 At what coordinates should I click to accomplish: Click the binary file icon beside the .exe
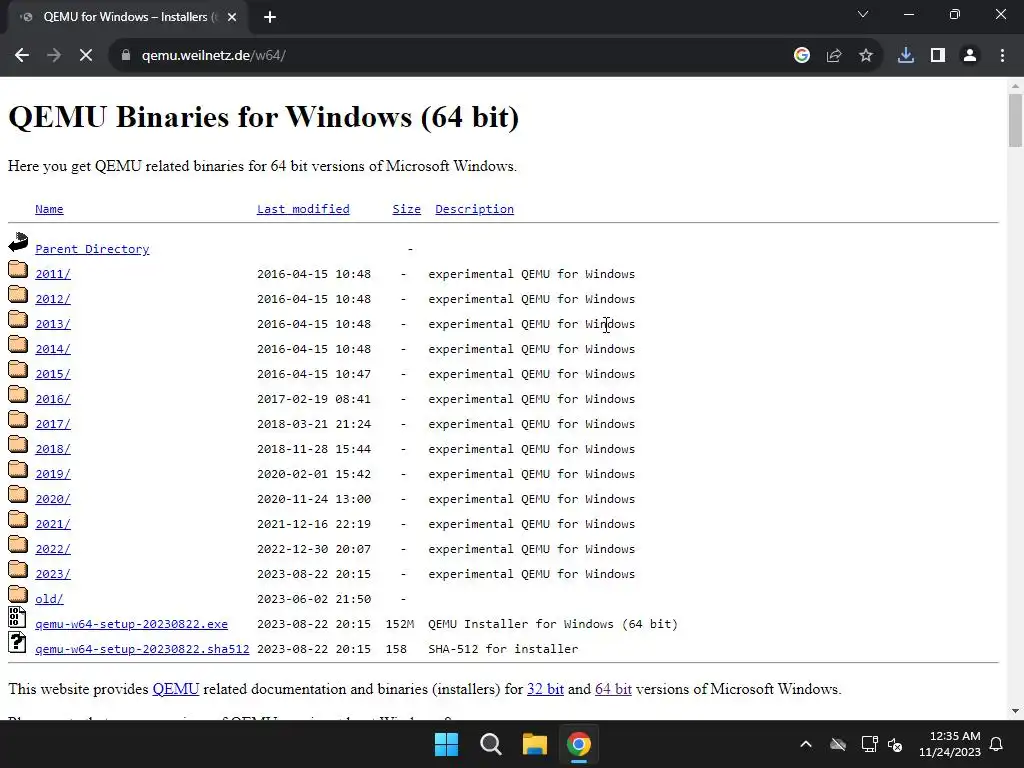point(18,617)
